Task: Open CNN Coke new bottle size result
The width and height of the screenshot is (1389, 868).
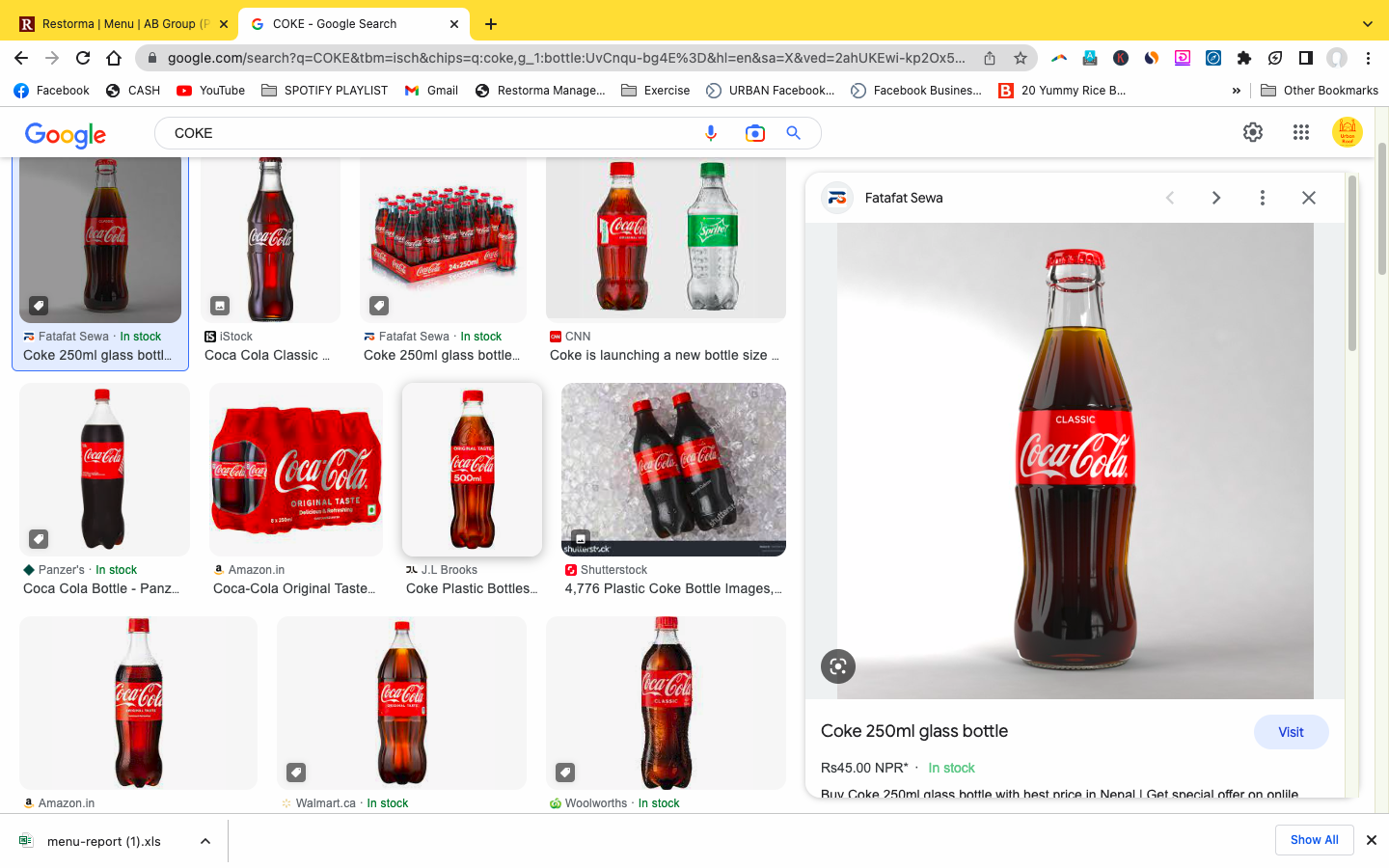Action: tap(665, 355)
